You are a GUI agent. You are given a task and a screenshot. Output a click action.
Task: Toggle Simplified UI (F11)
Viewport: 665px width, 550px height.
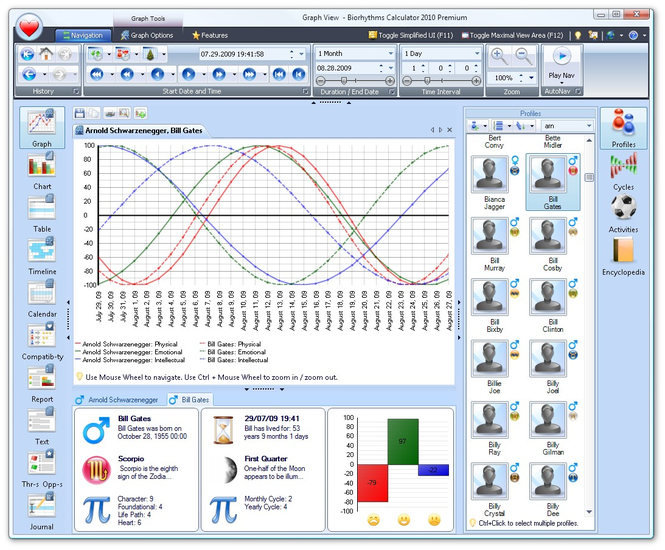coord(411,35)
